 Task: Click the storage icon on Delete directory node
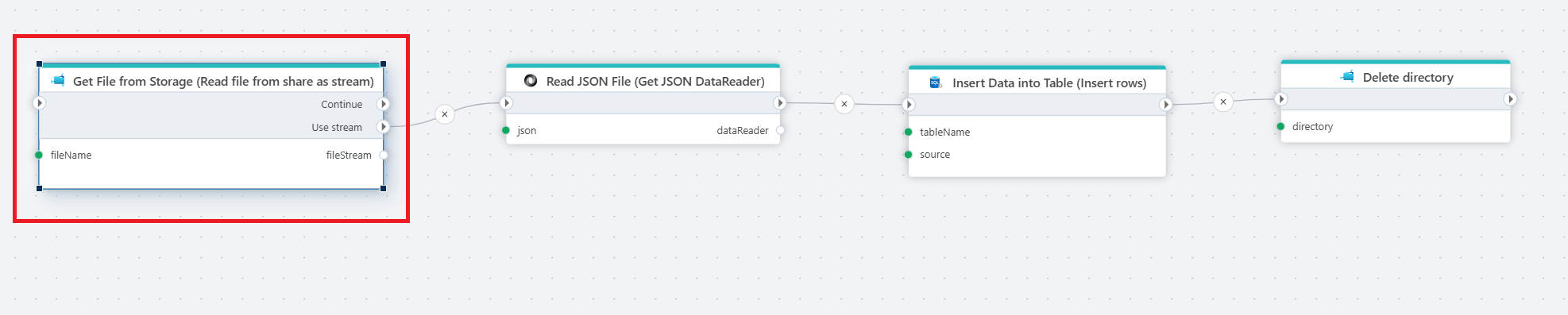pos(1347,77)
